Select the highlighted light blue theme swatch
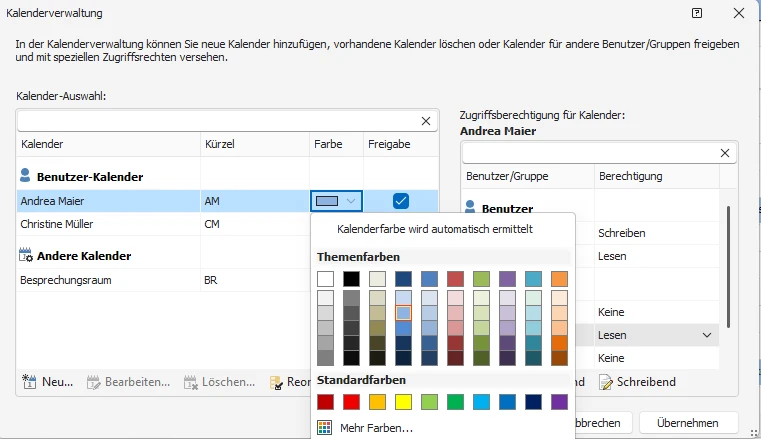761x439 pixels. 403,313
